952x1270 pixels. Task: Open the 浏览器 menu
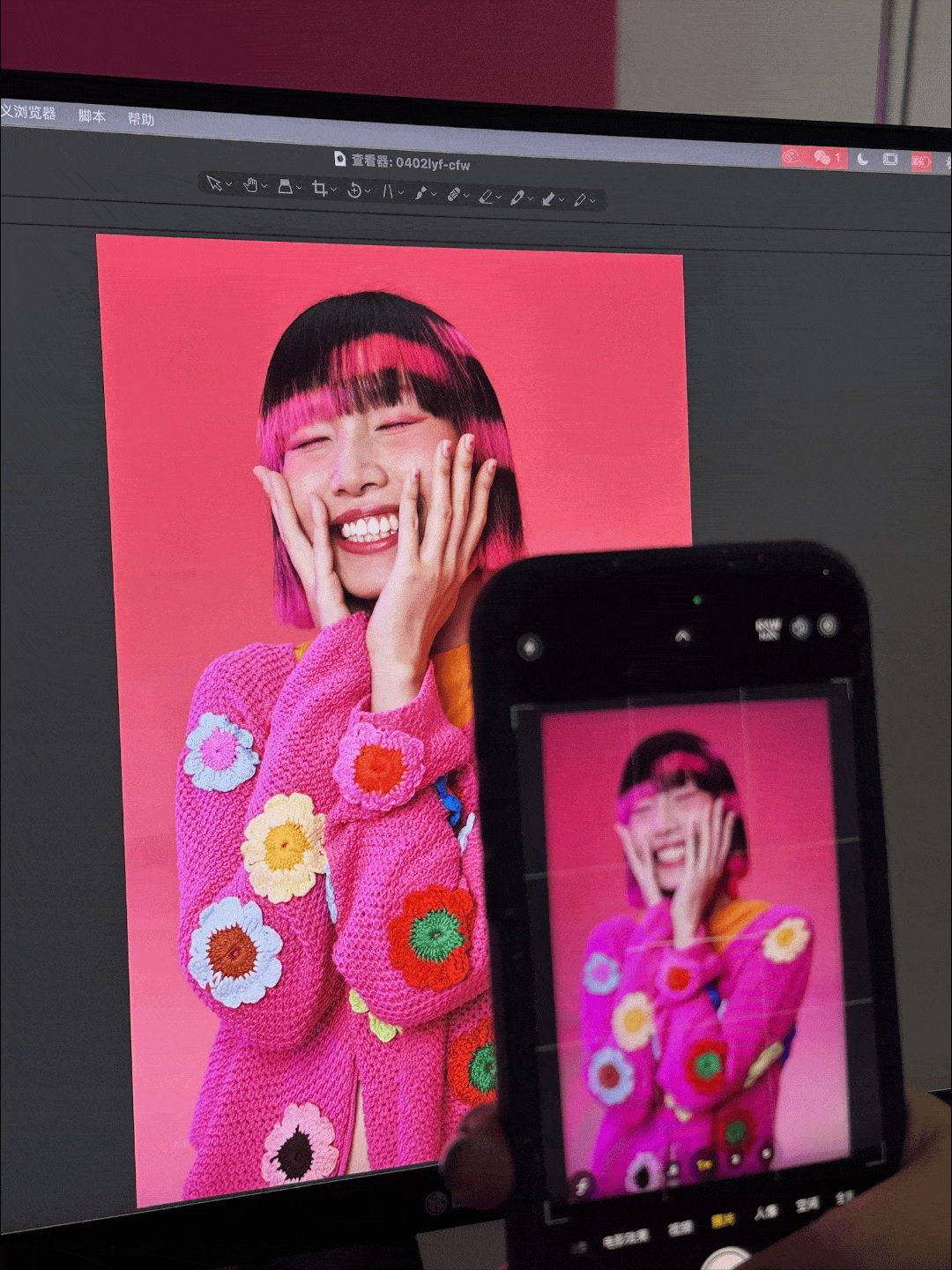(x=28, y=112)
